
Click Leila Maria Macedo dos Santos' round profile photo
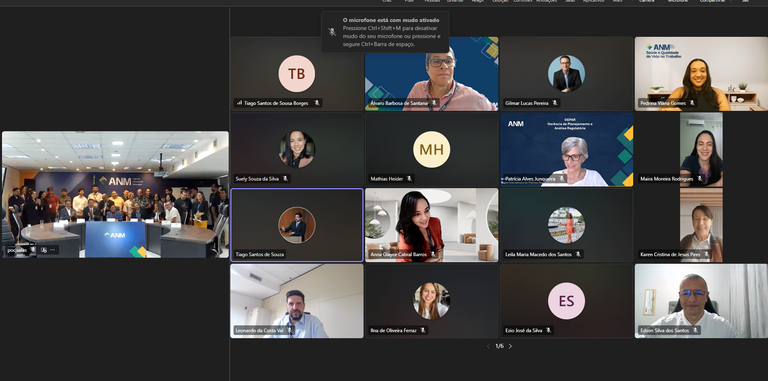click(566, 225)
